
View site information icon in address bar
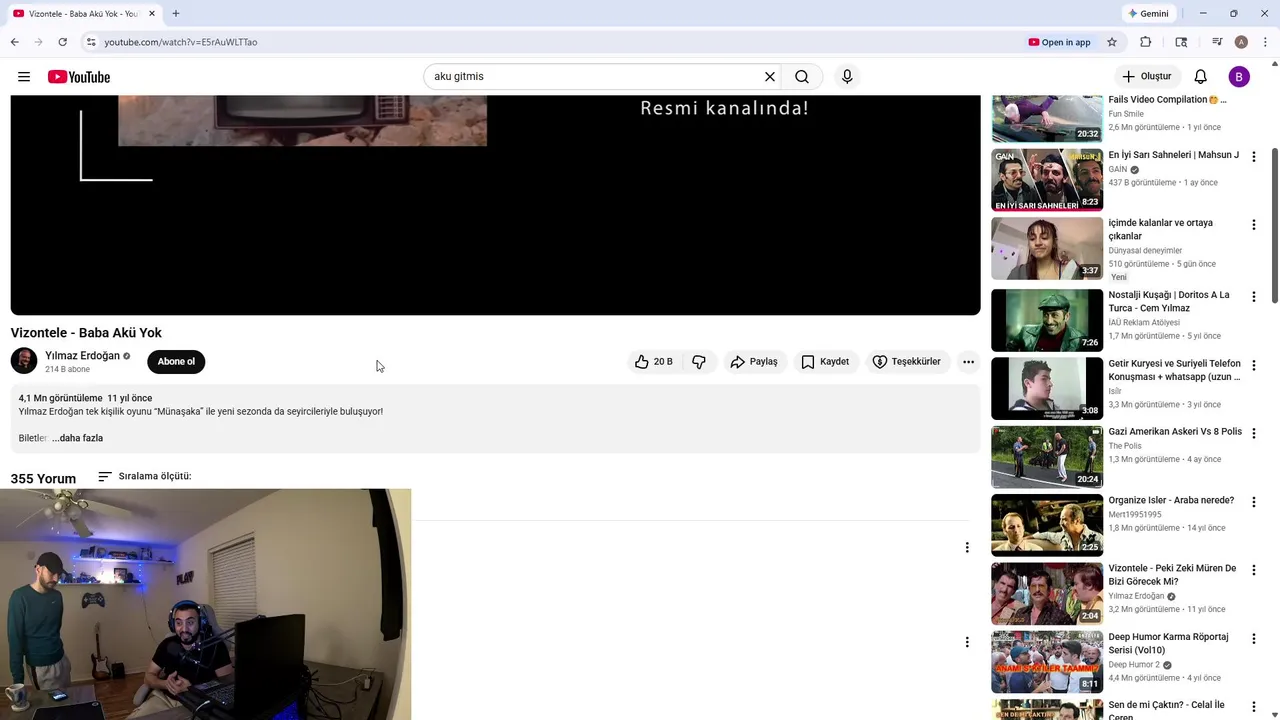[91, 42]
